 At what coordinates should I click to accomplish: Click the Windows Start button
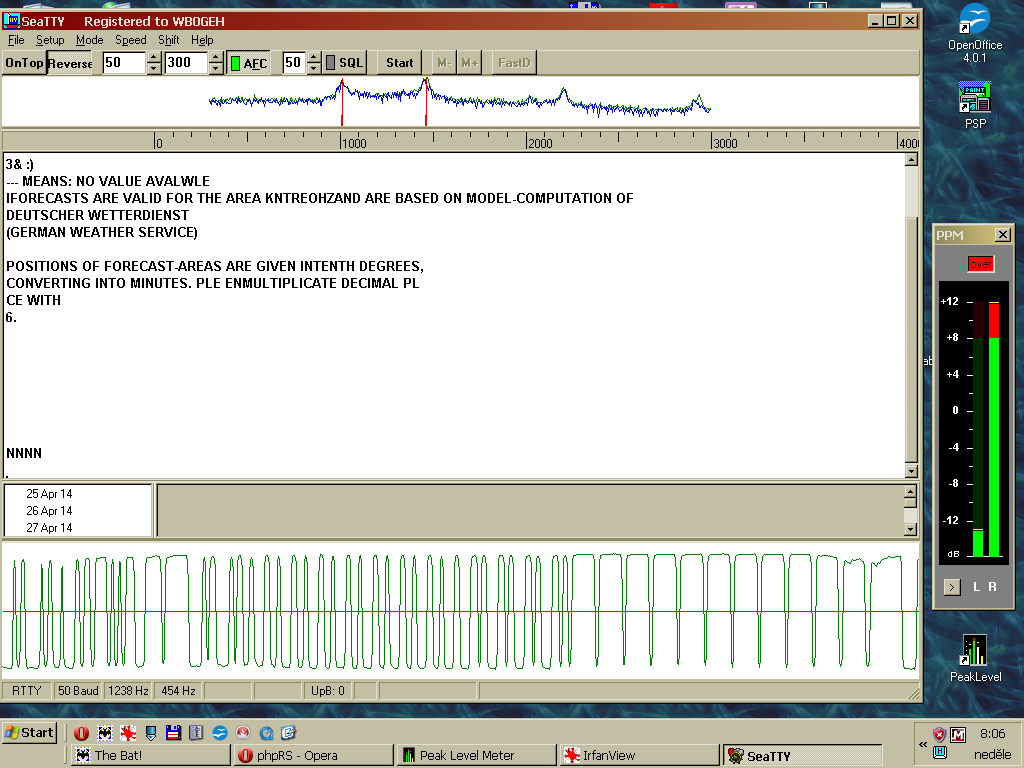(29, 732)
